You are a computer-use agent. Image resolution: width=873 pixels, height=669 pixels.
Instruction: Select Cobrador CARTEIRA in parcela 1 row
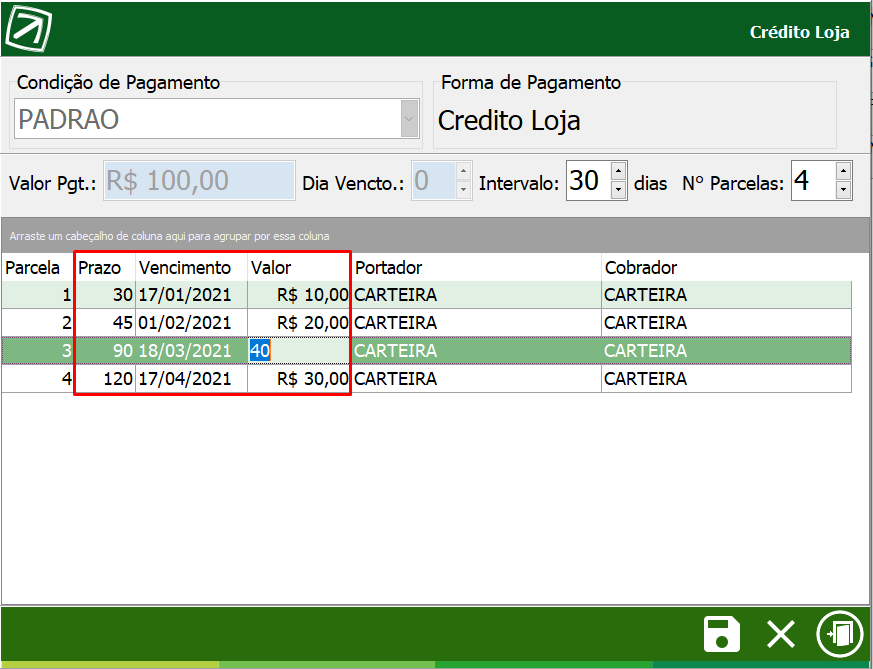727,294
